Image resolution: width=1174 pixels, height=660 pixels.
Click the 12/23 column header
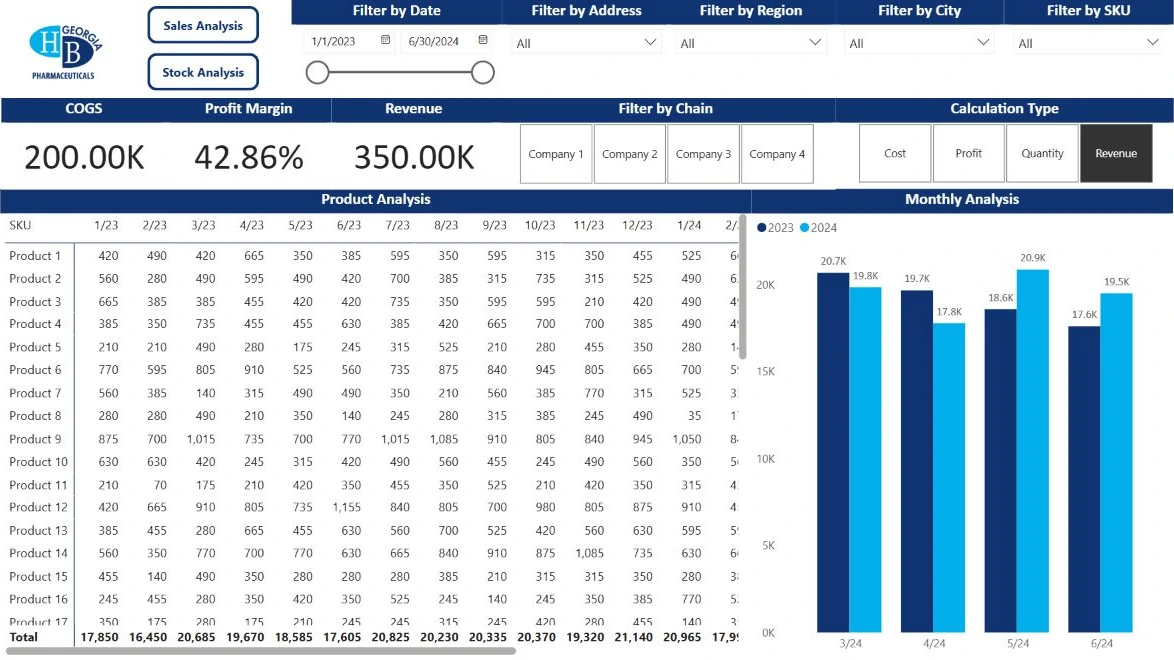tap(637, 225)
